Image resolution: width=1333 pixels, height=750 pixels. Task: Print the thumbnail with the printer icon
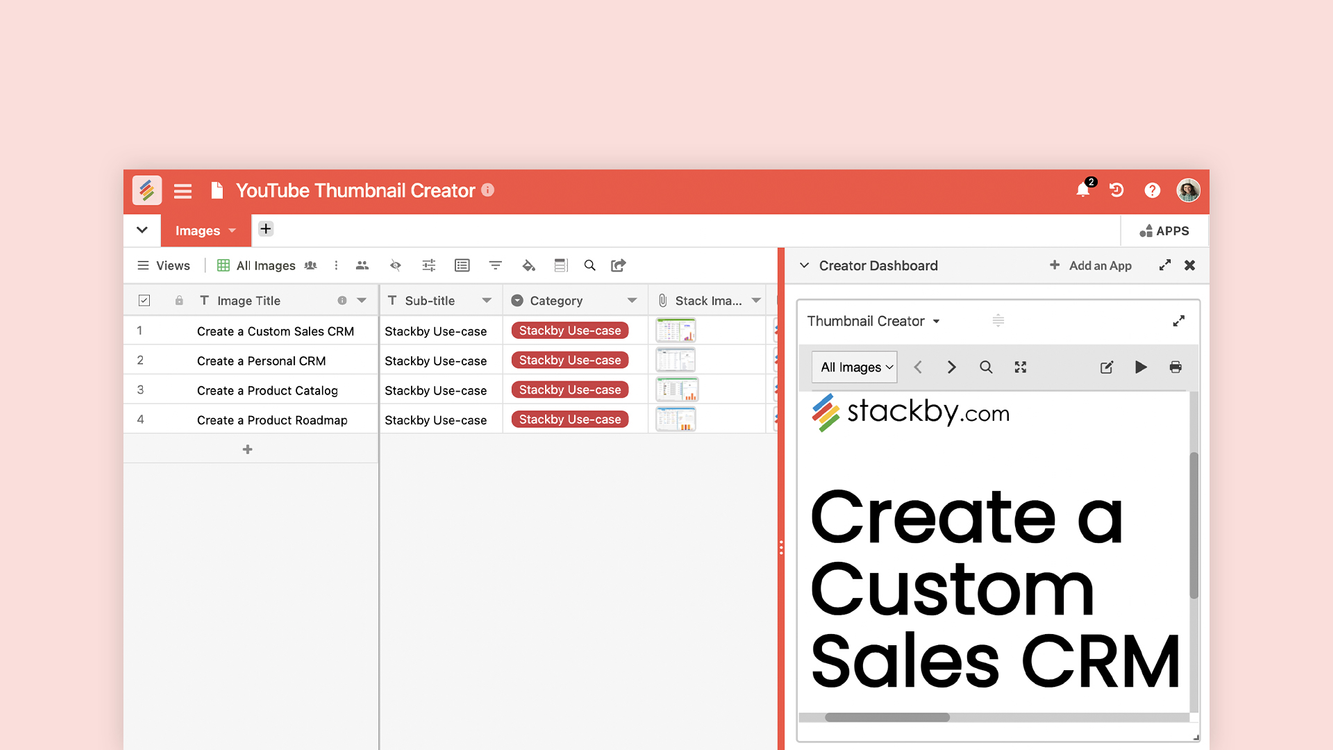pyautogui.click(x=1175, y=367)
